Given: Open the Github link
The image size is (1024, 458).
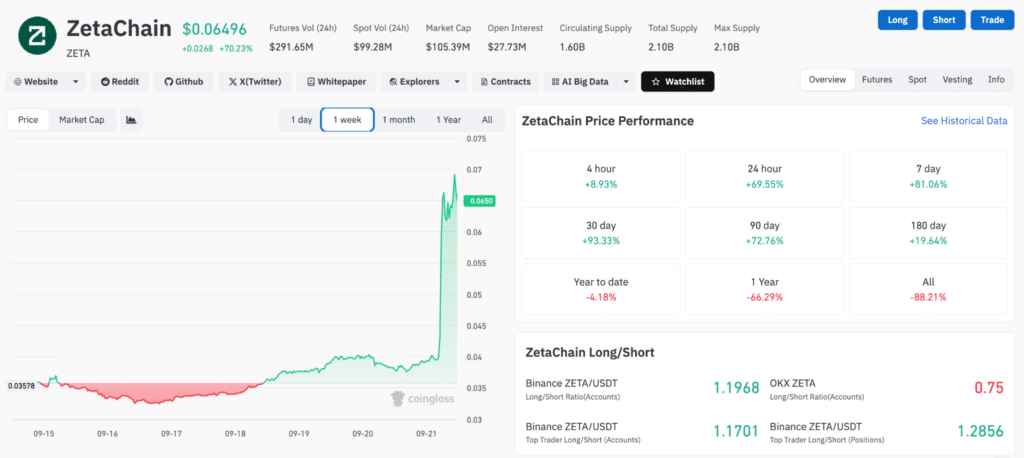Looking at the screenshot, I should click(184, 82).
